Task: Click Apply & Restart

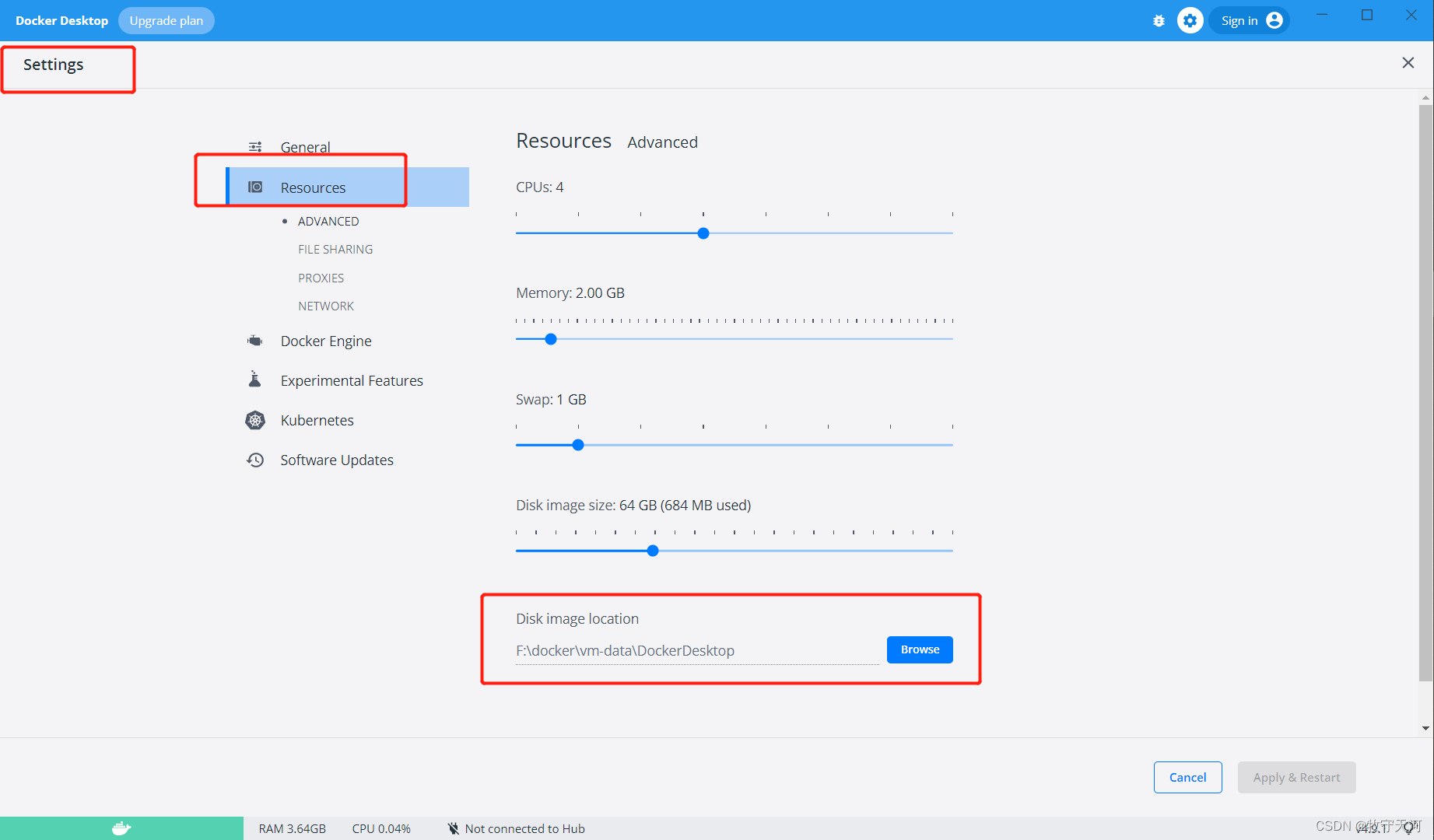Action: [1296, 777]
